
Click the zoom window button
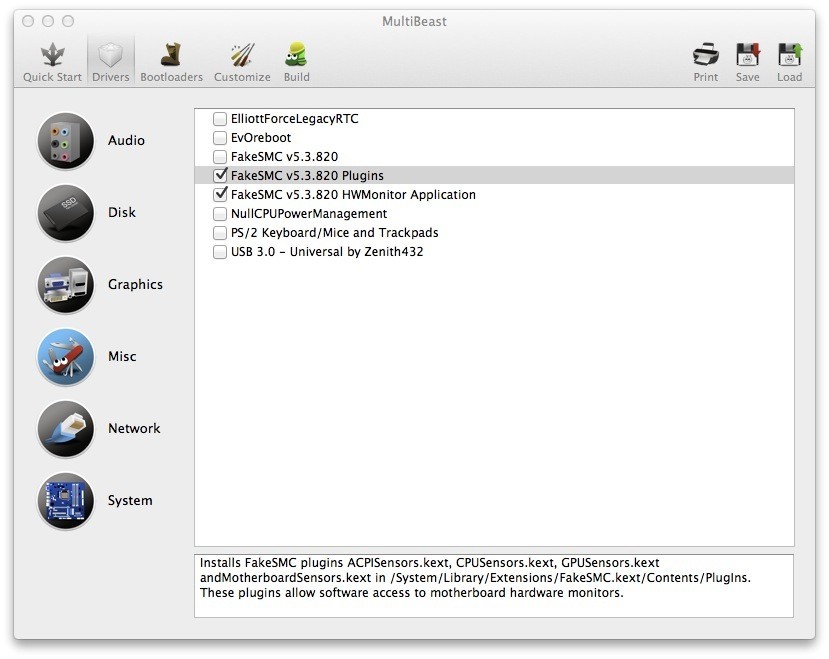pyautogui.click(x=68, y=21)
